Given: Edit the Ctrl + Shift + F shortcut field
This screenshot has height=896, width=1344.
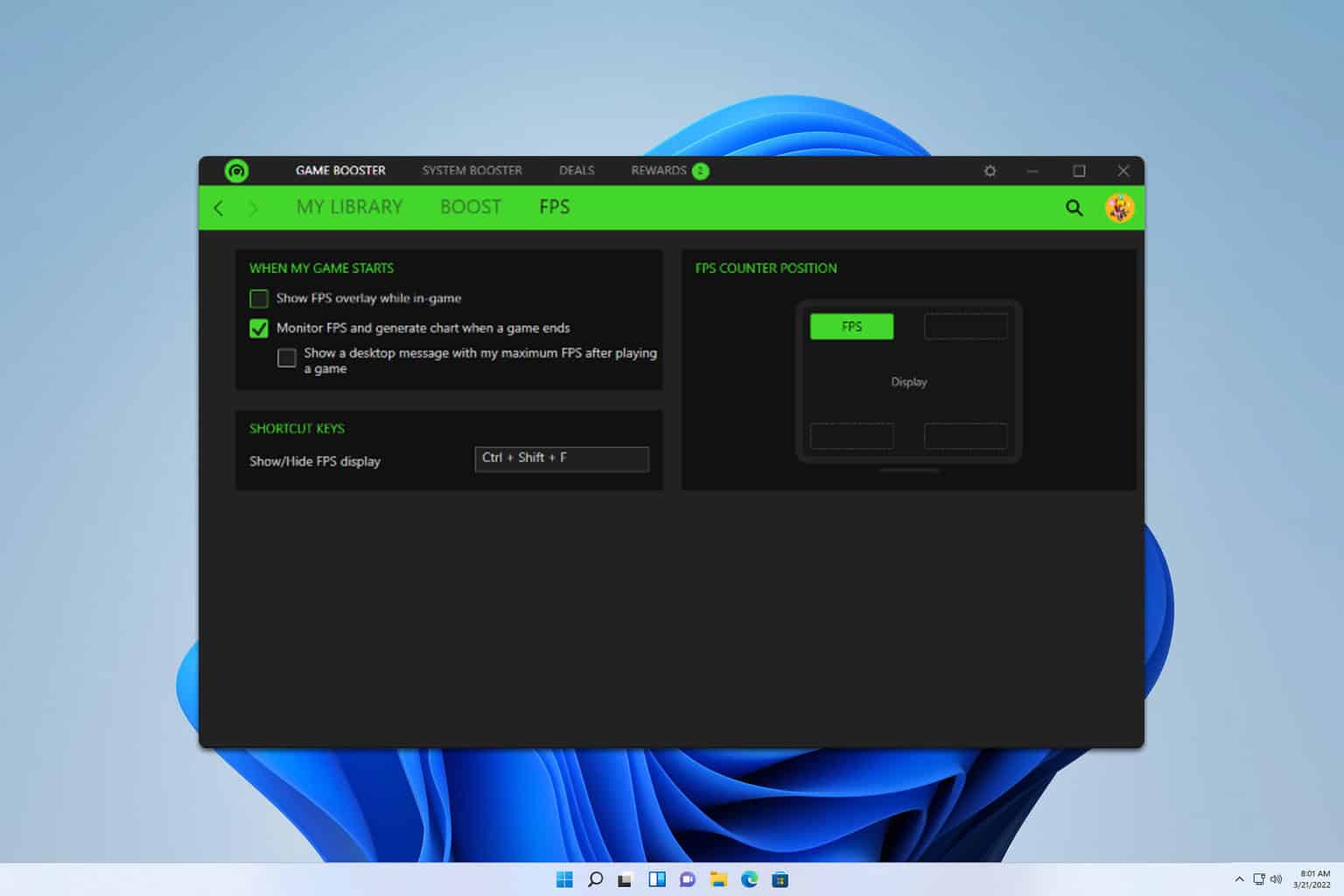Looking at the screenshot, I should [x=562, y=458].
